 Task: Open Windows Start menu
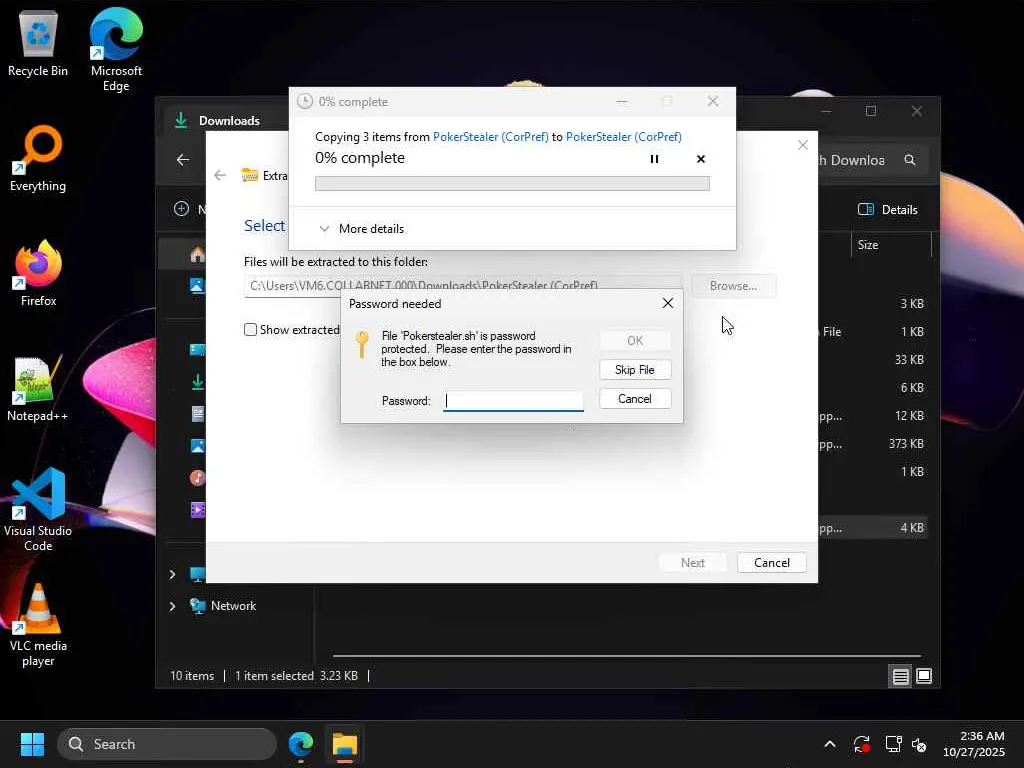click(32, 744)
